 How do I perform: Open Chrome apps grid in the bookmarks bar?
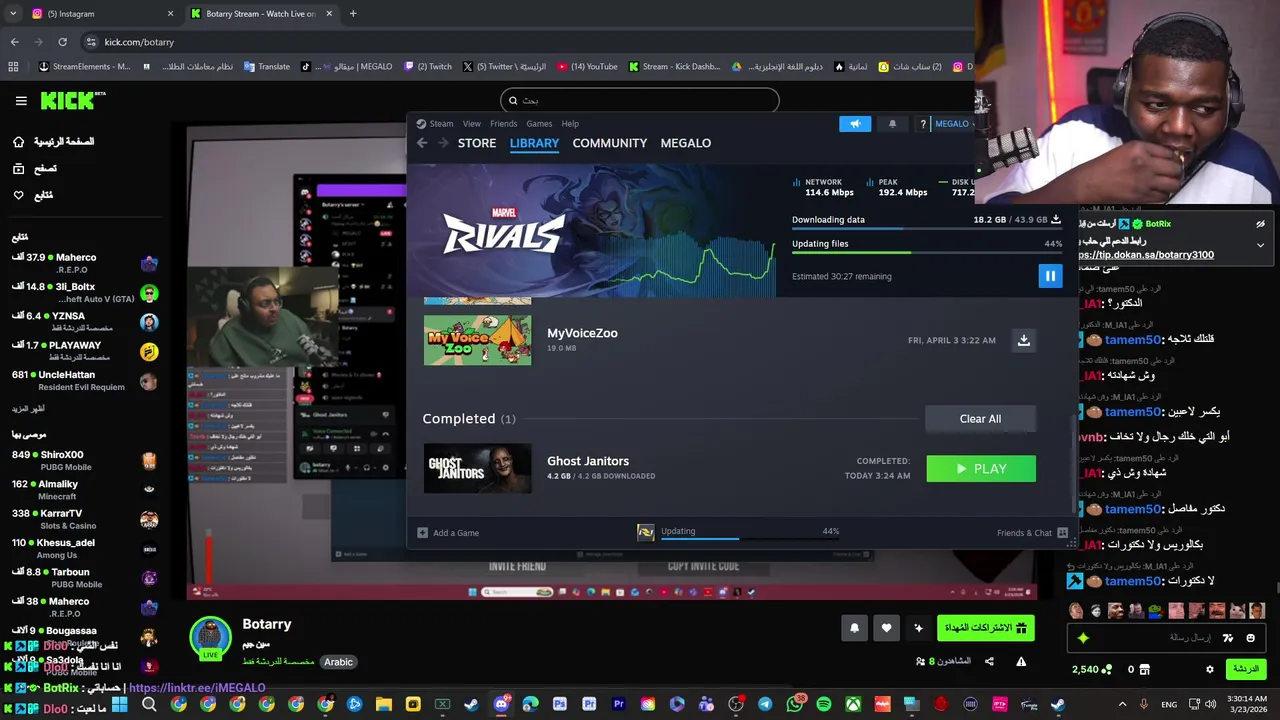pyautogui.click(x=13, y=67)
